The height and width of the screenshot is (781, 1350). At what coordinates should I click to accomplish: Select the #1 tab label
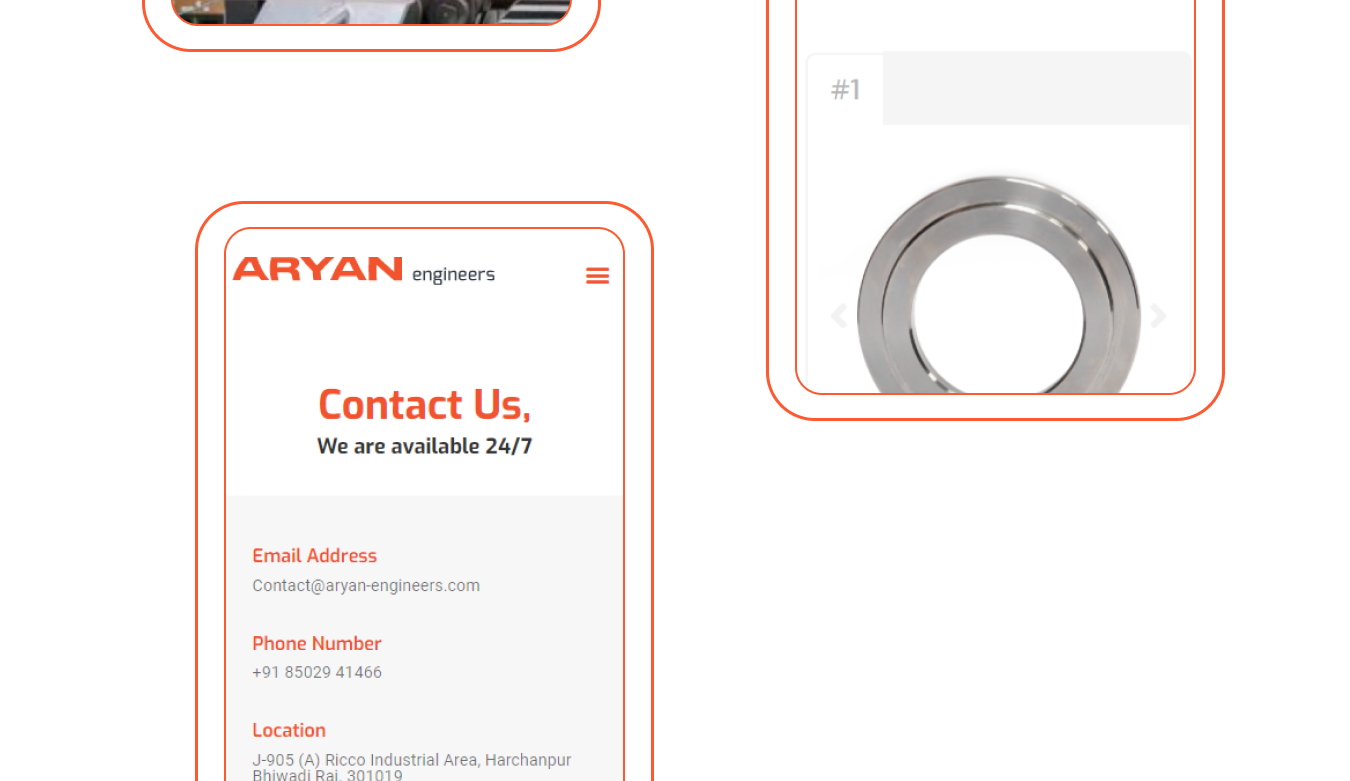845,90
